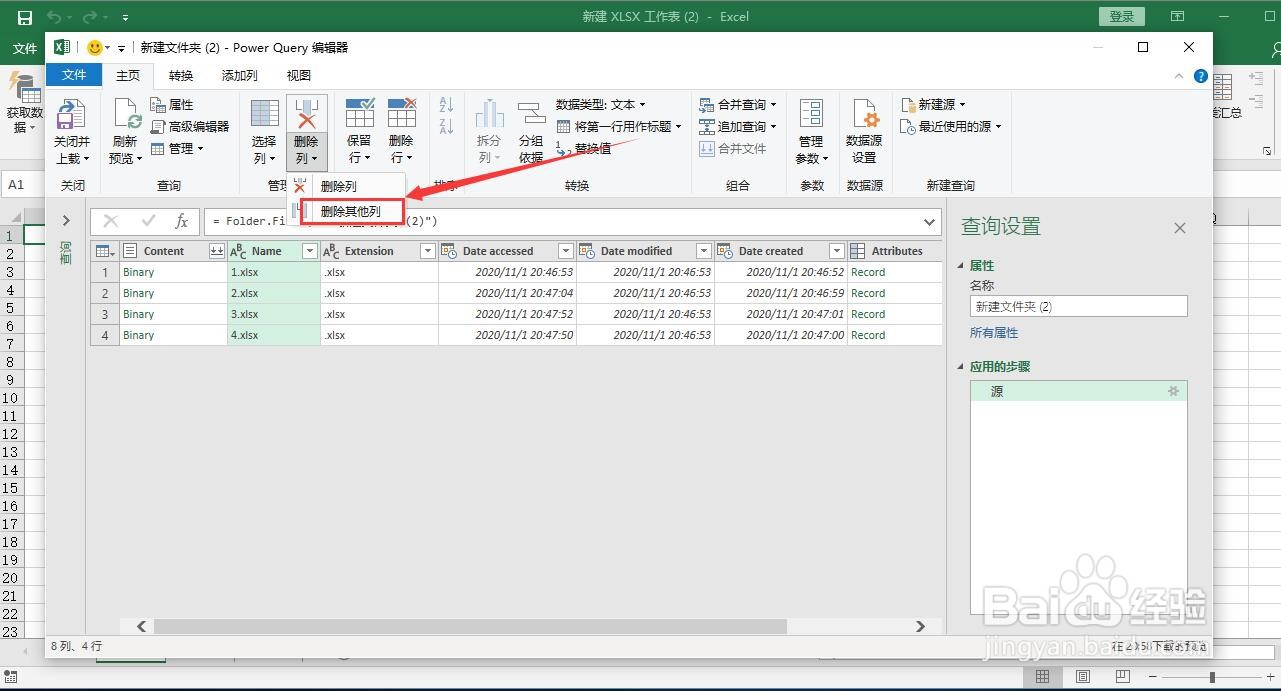The width and height of the screenshot is (1281, 691).
Task: Edit the query Name (名称) field
Action: click(1078, 307)
